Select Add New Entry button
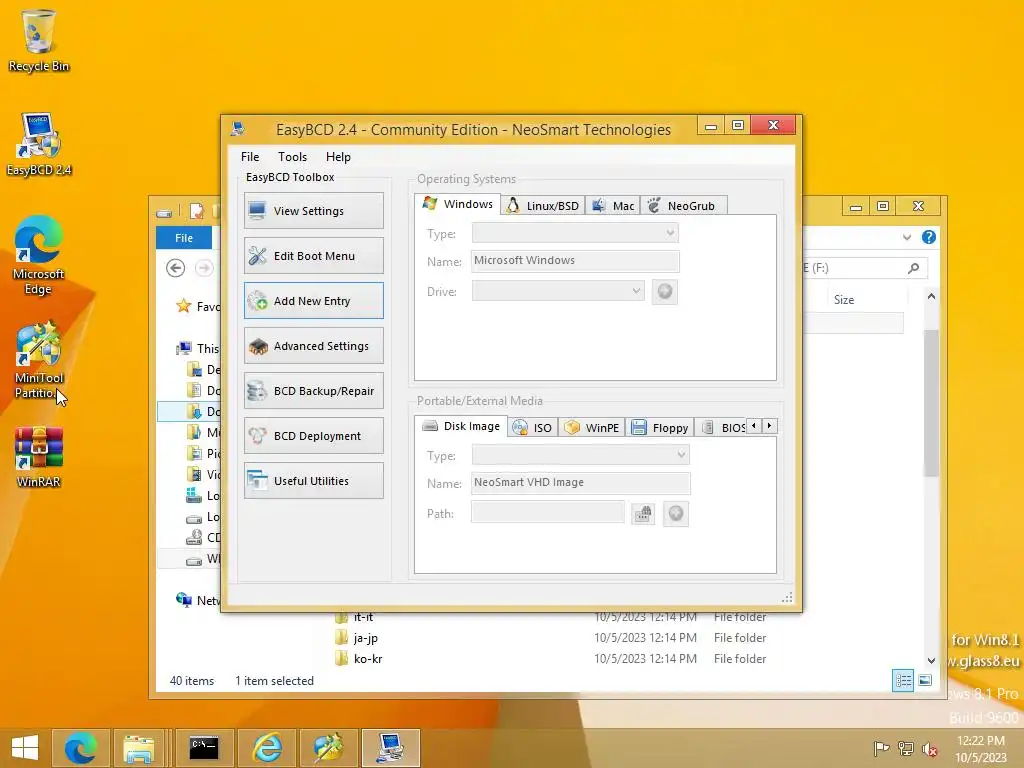Image resolution: width=1024 pixels, height=768 pixels. pyautogui.click(x=313, y=300)
